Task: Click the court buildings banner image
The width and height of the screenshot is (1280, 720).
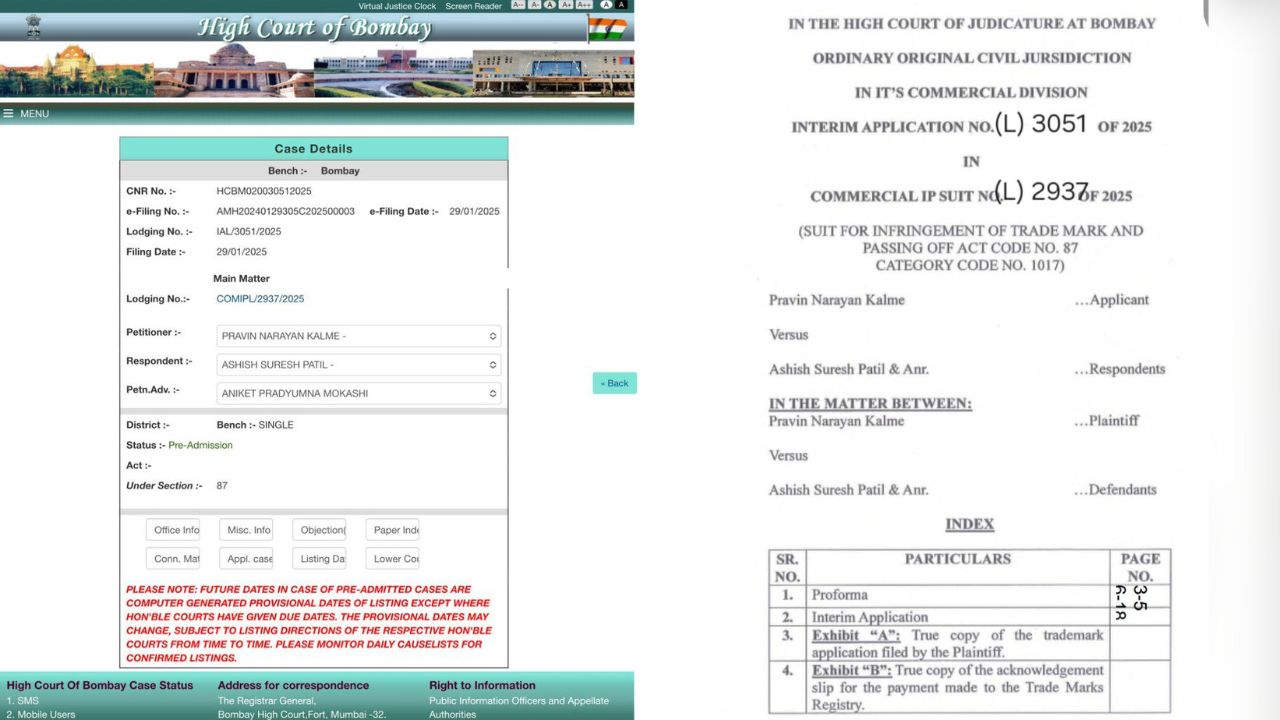Action: (x=317, y=70)
